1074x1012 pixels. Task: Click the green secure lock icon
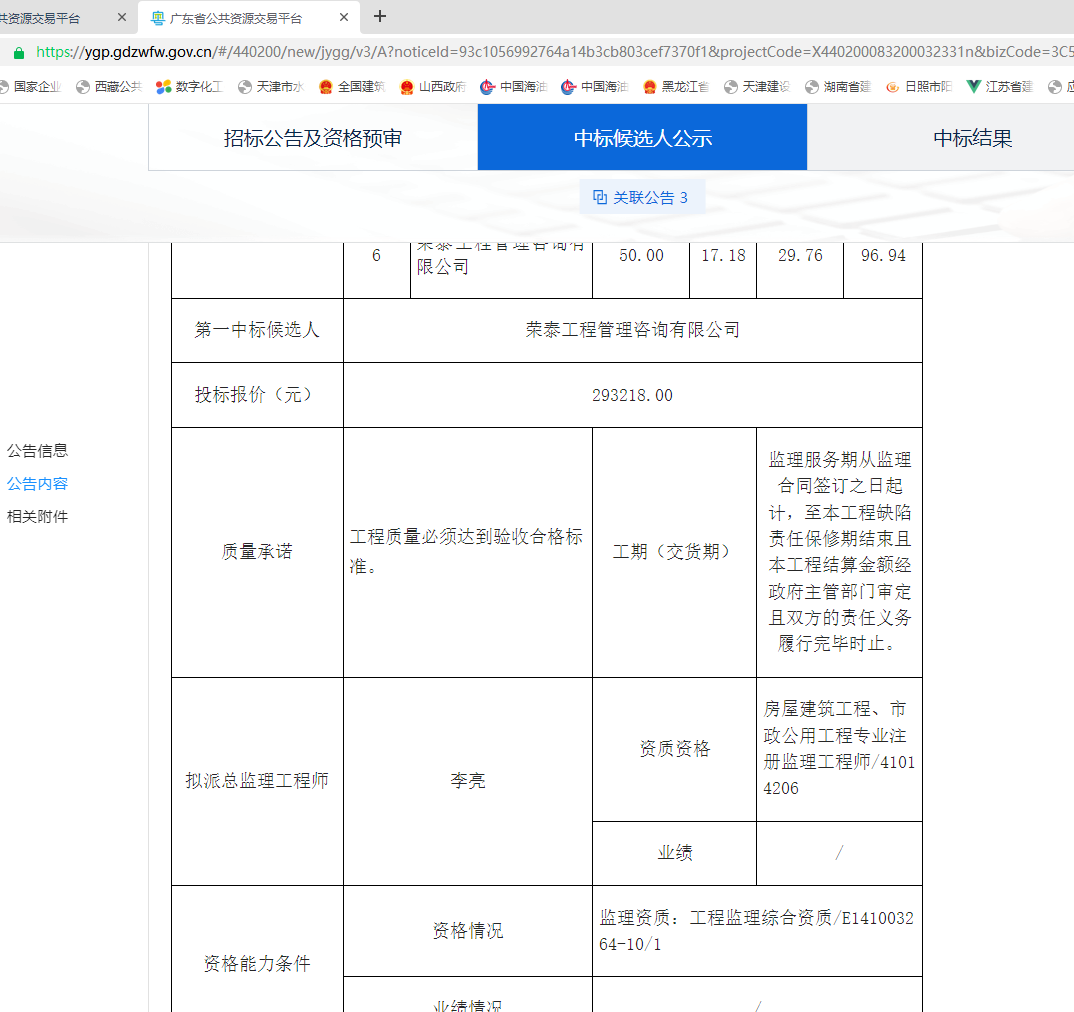click(x=19, y=53)
